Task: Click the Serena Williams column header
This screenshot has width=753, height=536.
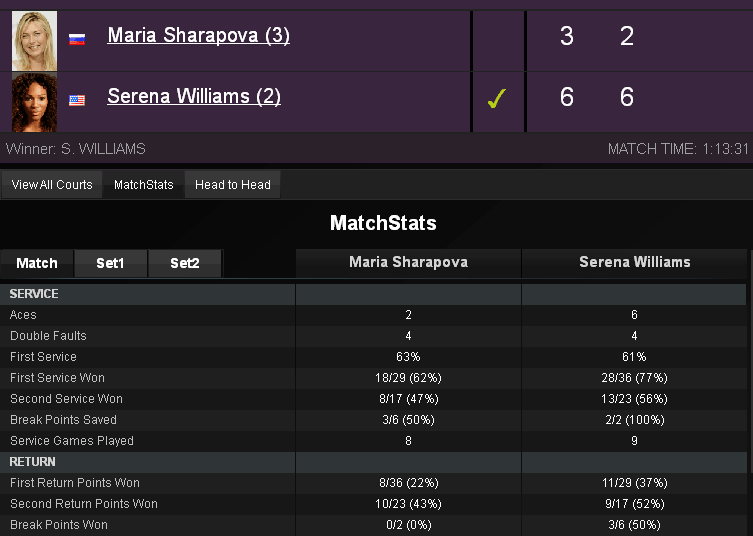Action: 634,263
